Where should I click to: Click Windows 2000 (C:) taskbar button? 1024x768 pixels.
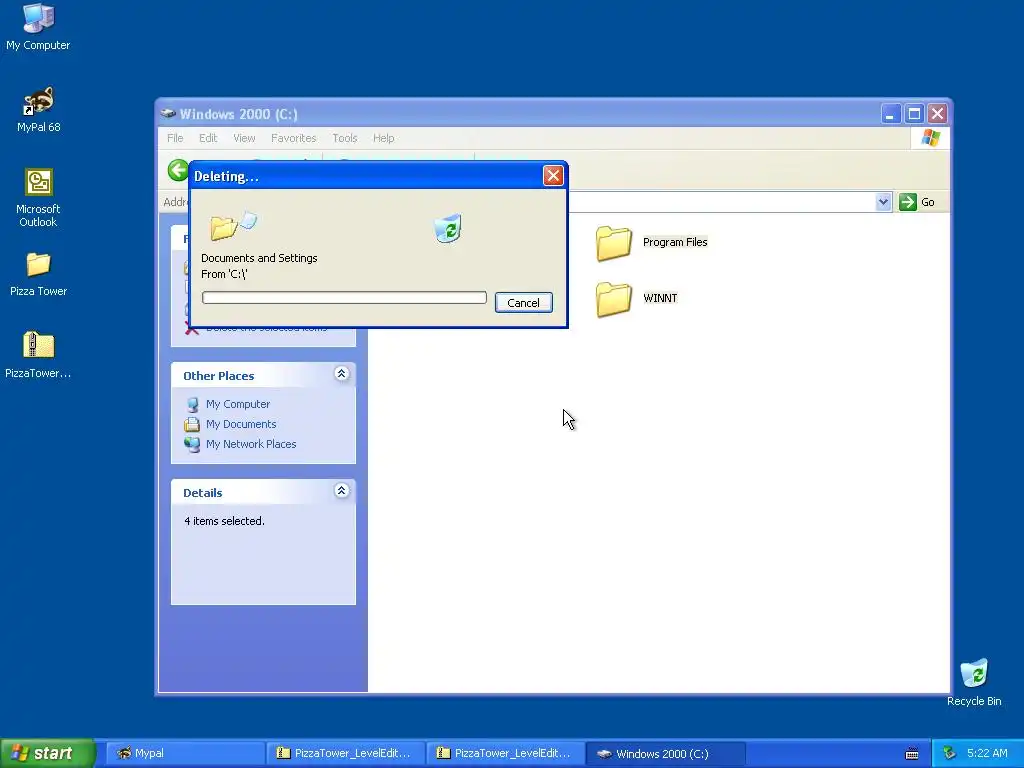665,753
